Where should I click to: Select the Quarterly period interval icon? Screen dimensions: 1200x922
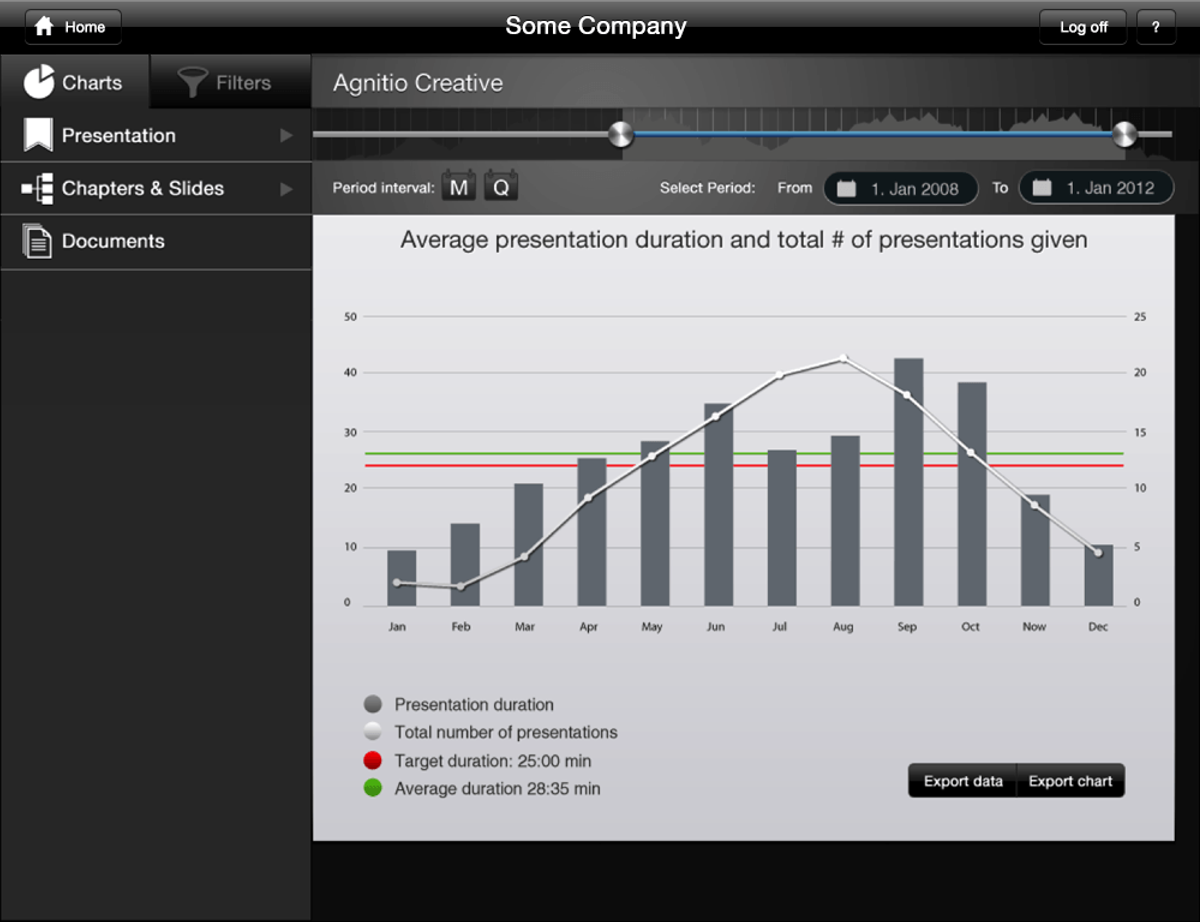500,185
